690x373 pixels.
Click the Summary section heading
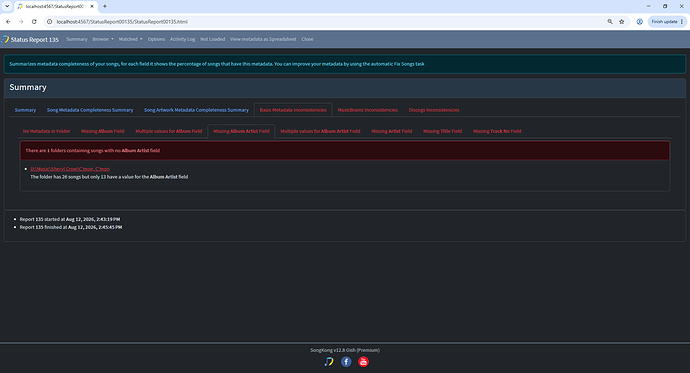pyautogui.click(x=28, y=87)
